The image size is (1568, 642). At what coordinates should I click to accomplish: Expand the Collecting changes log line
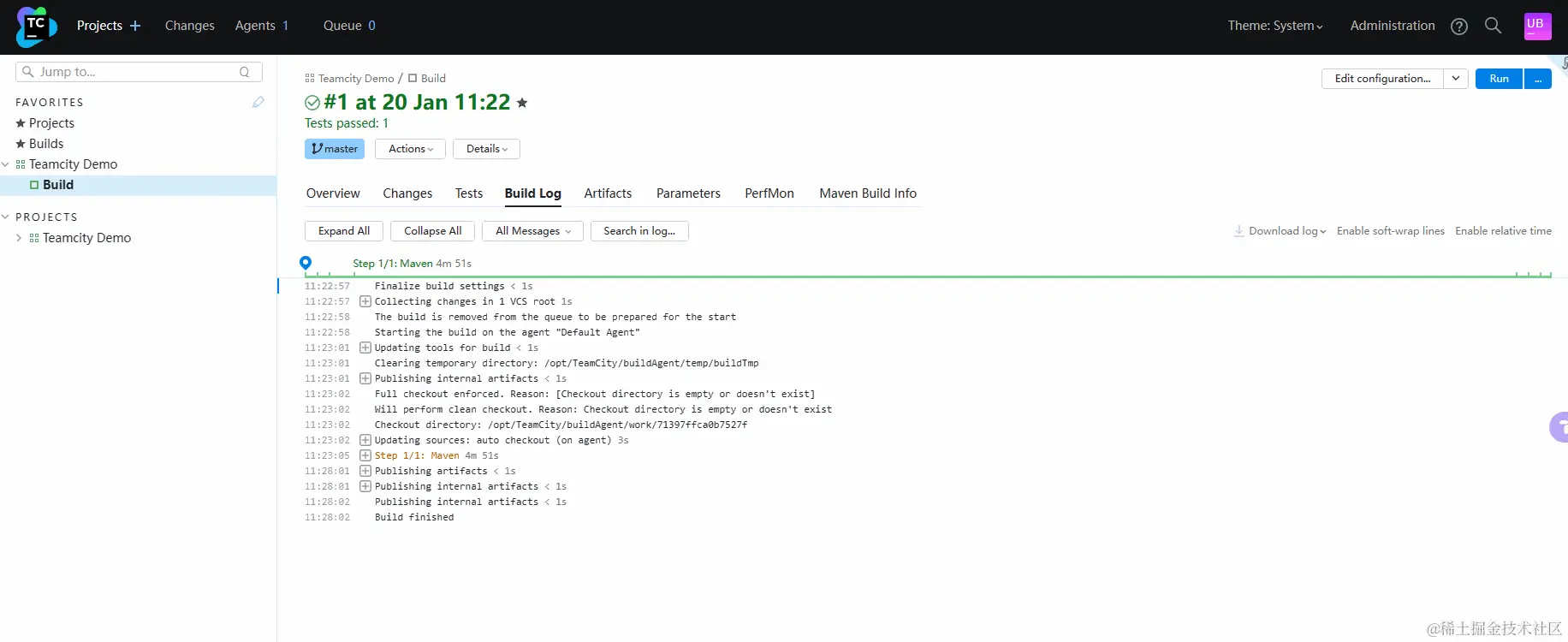[365, 301]
